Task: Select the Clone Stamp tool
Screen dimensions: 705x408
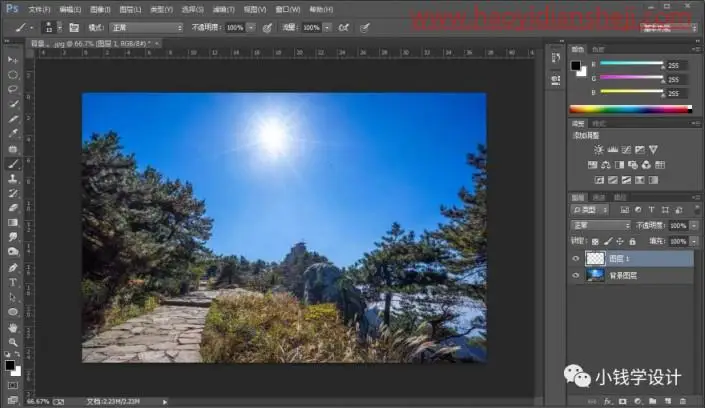Action: click(x=13, y=179)
